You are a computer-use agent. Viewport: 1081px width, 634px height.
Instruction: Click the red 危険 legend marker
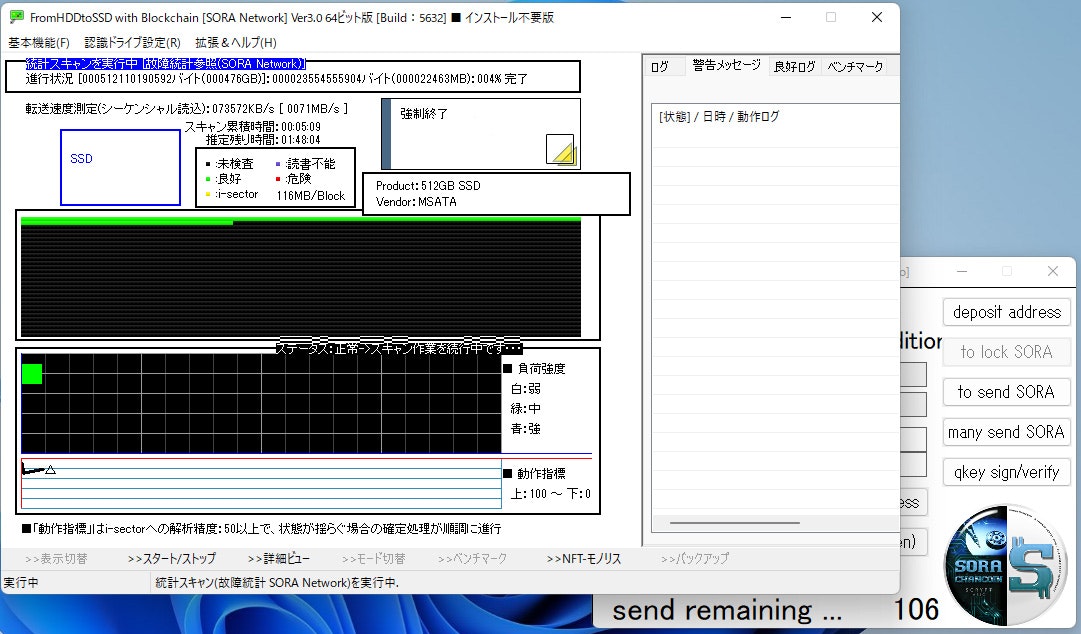(278, 179)
